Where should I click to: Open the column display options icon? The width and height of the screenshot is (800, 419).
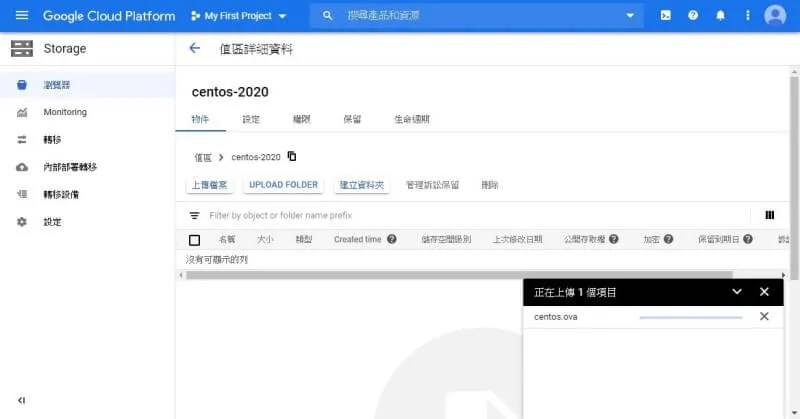click(x=769, y=215)
